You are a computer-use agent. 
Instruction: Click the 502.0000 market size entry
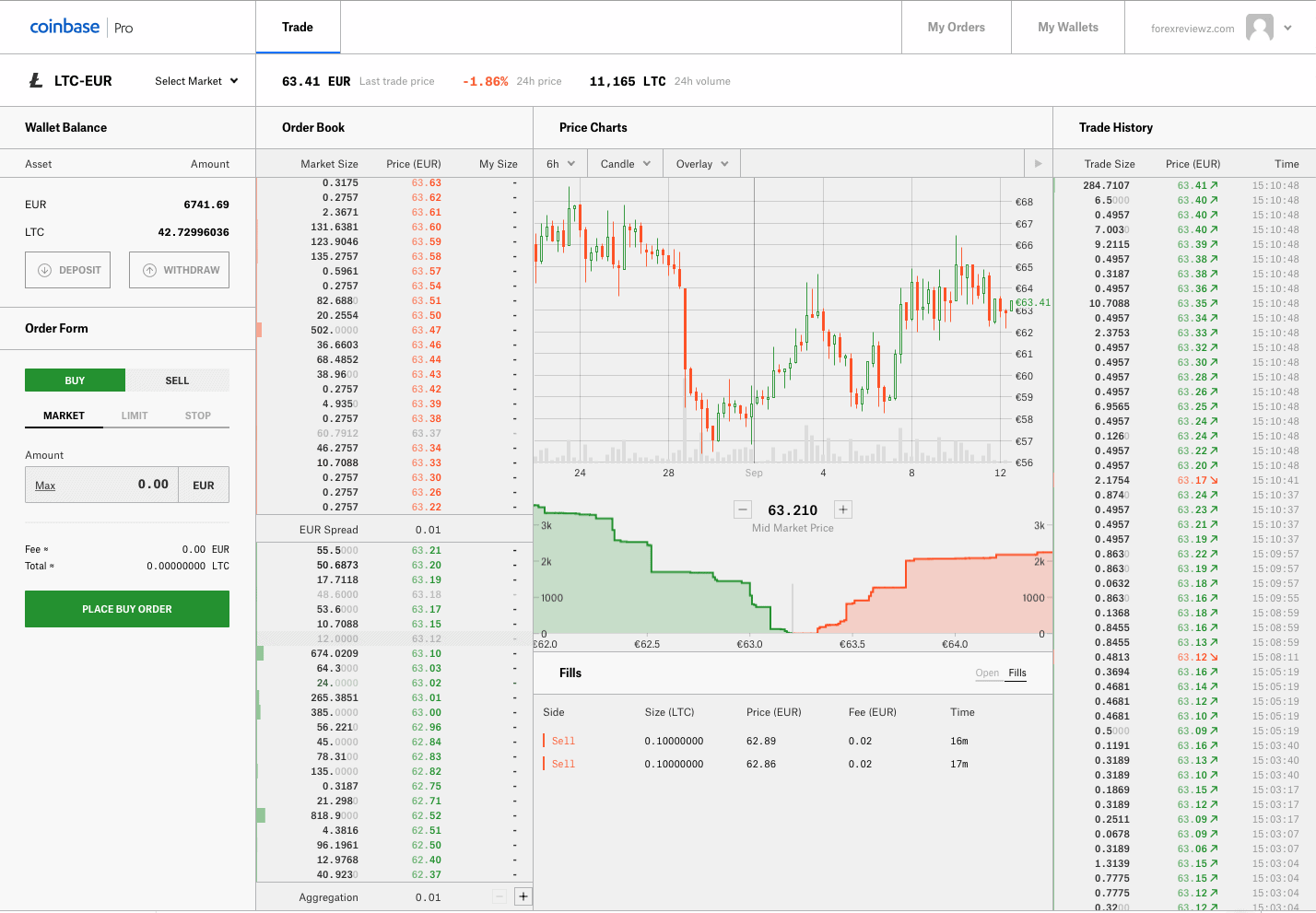pyautogui.click(x=335, y=330)
